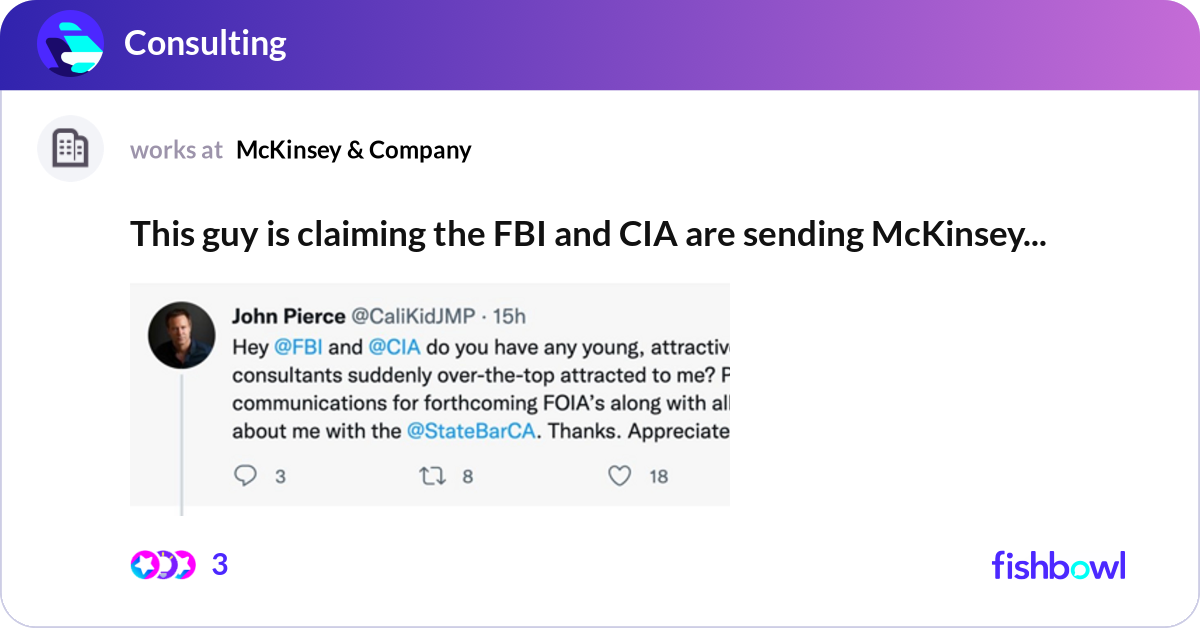Click the reaction count showing 3

point(219,564)
